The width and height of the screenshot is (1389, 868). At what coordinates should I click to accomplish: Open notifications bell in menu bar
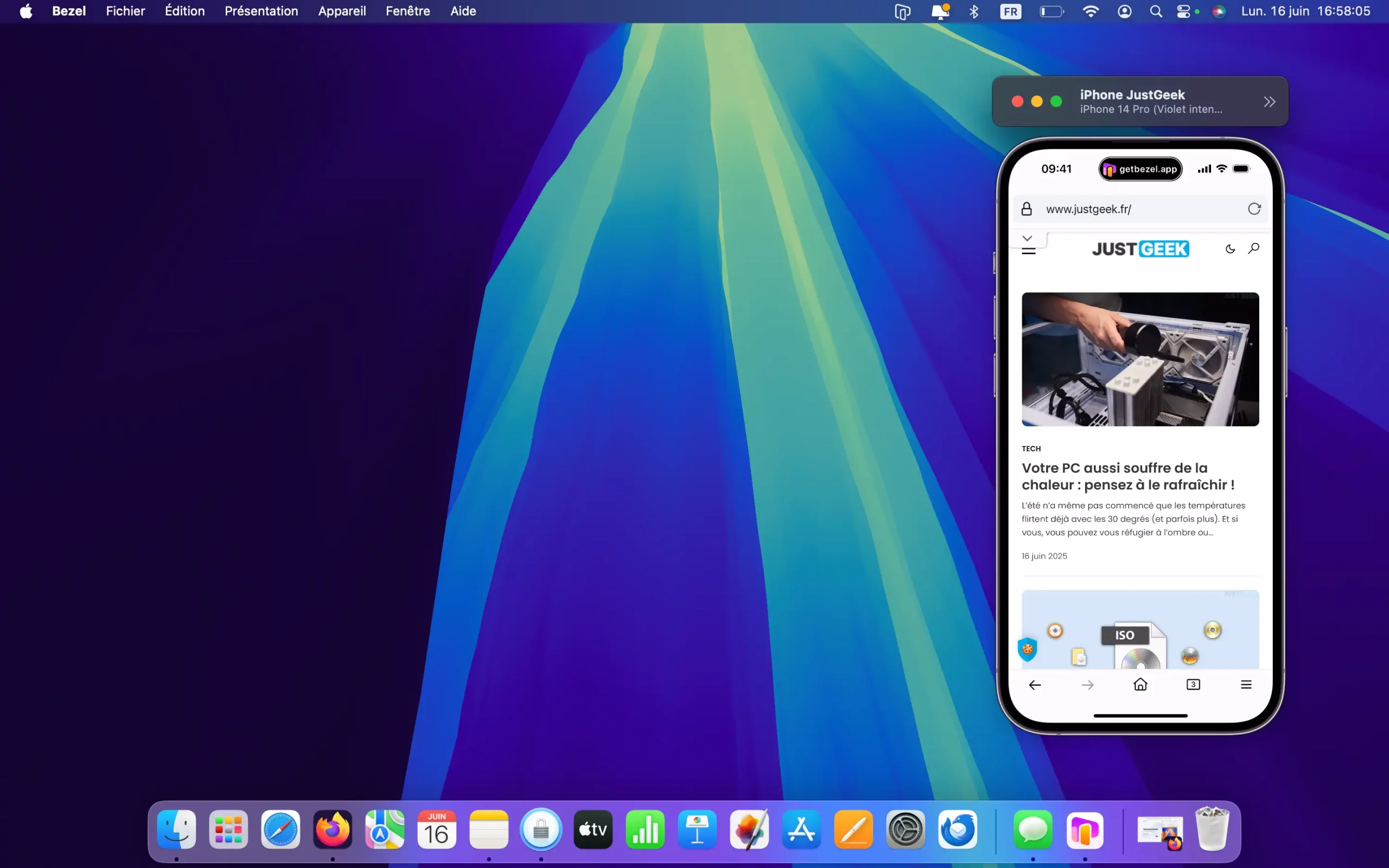[940, 11]
